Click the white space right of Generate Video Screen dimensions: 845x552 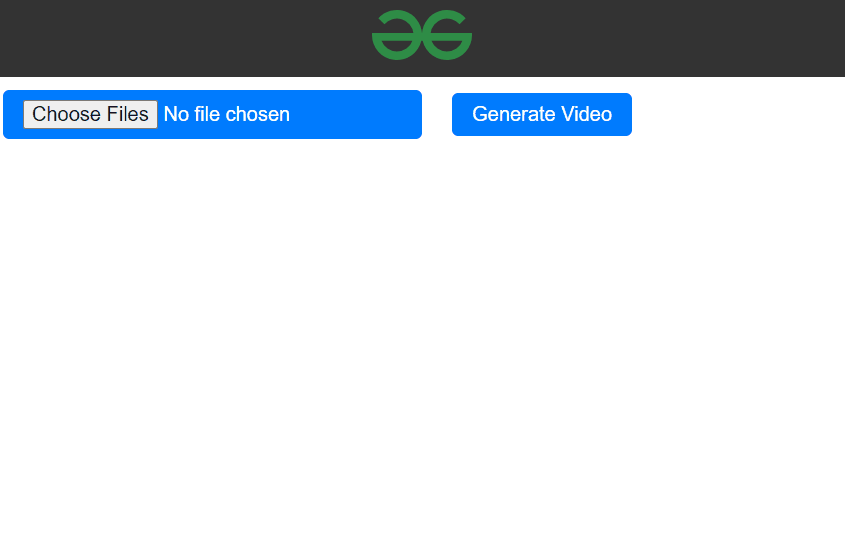738,114
